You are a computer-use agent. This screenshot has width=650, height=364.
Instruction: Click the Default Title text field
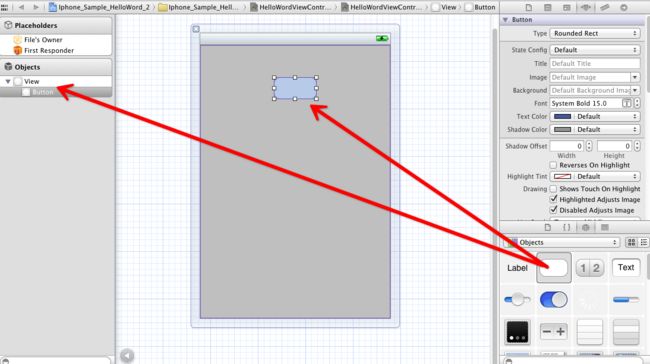click(x=595, y=63)
